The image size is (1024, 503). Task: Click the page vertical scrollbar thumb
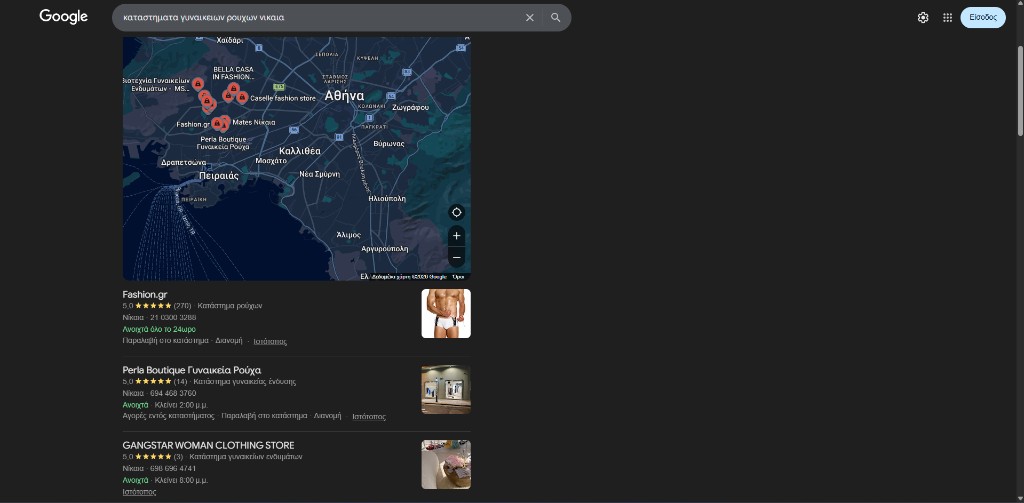click(1020, 91)
